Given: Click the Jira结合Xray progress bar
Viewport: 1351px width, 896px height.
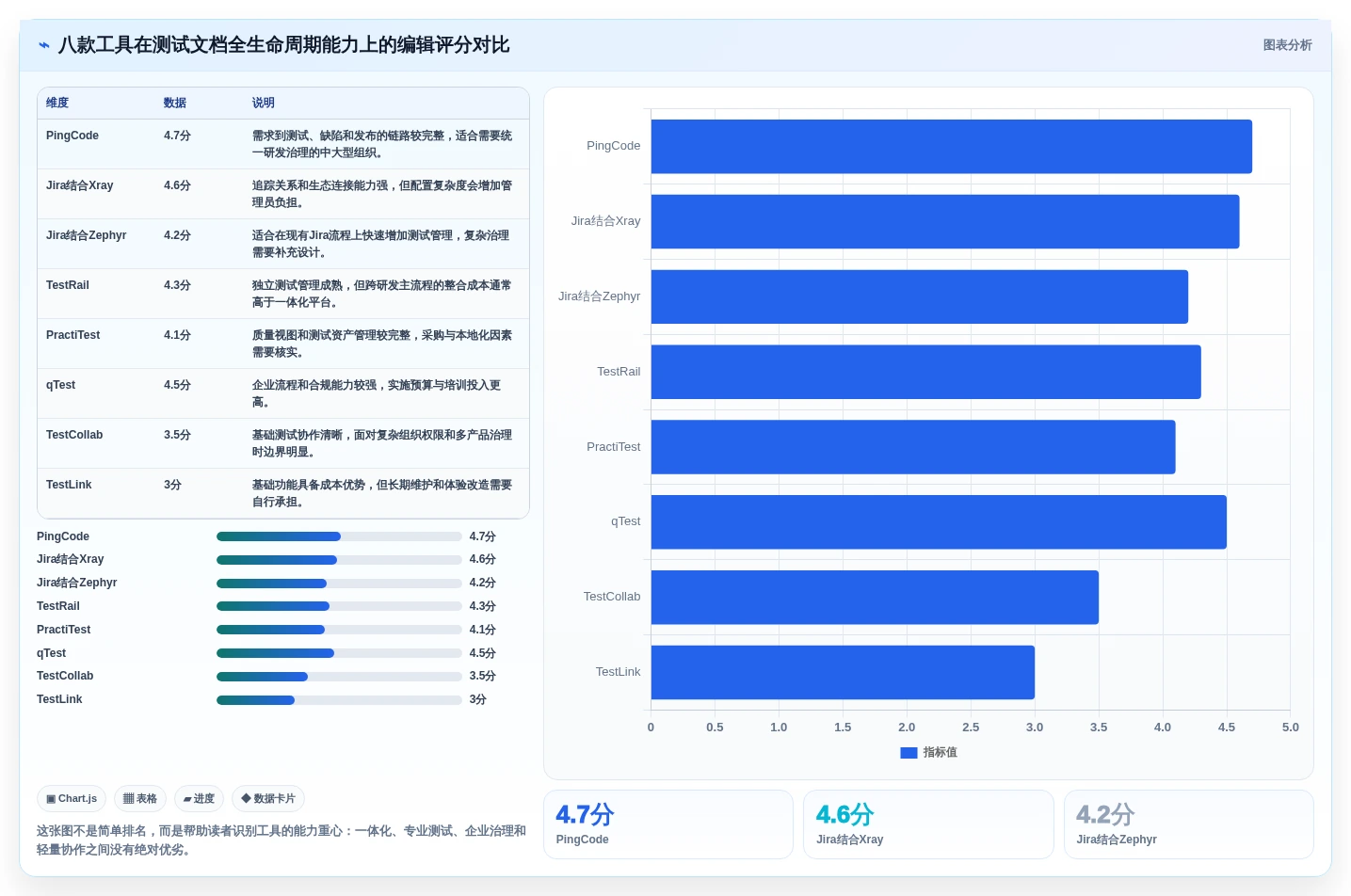Looking at the screenshot, I should pyautogui.click(x=339, y=560).
